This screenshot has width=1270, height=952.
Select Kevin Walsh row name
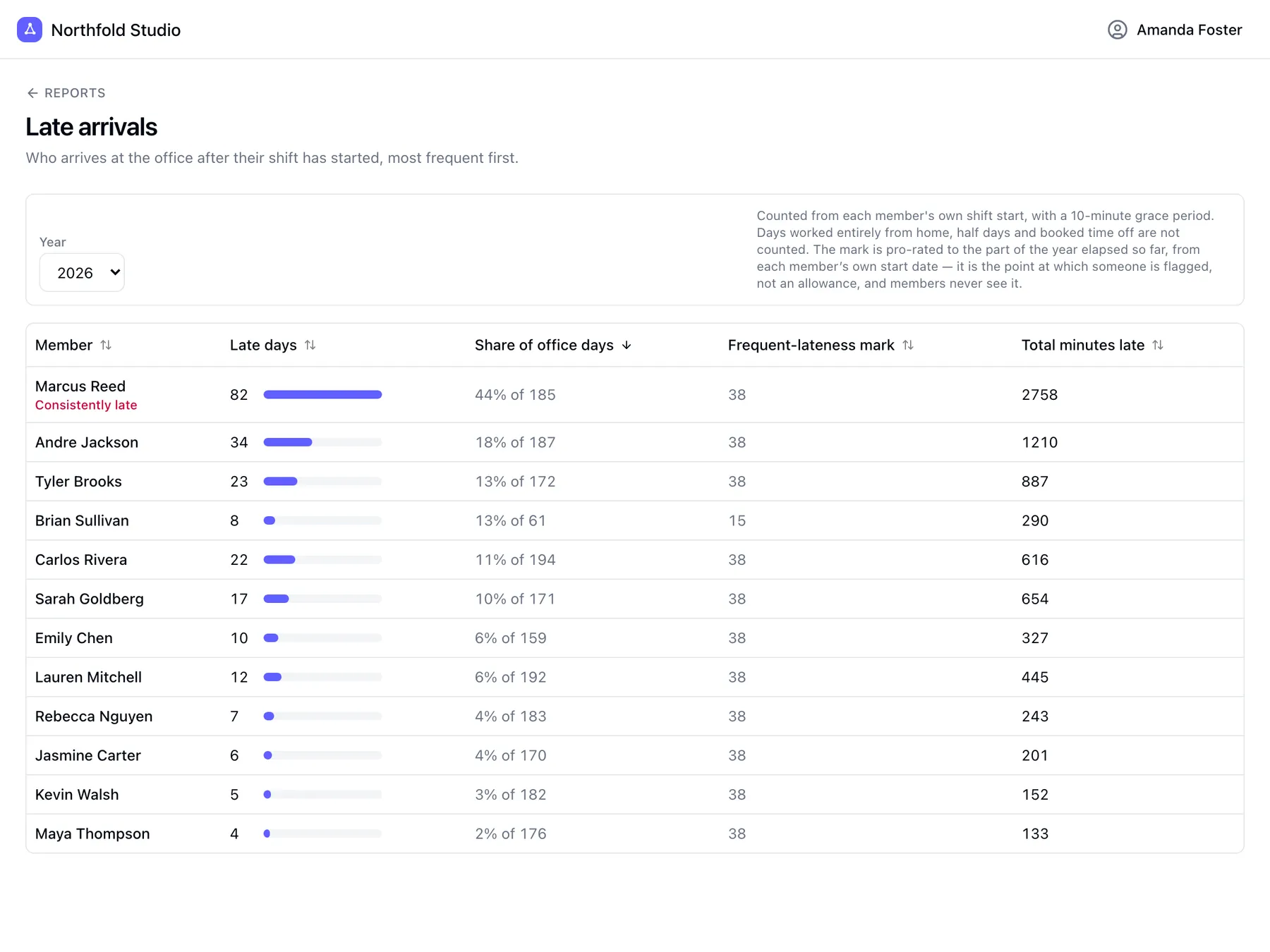[77, 795]
